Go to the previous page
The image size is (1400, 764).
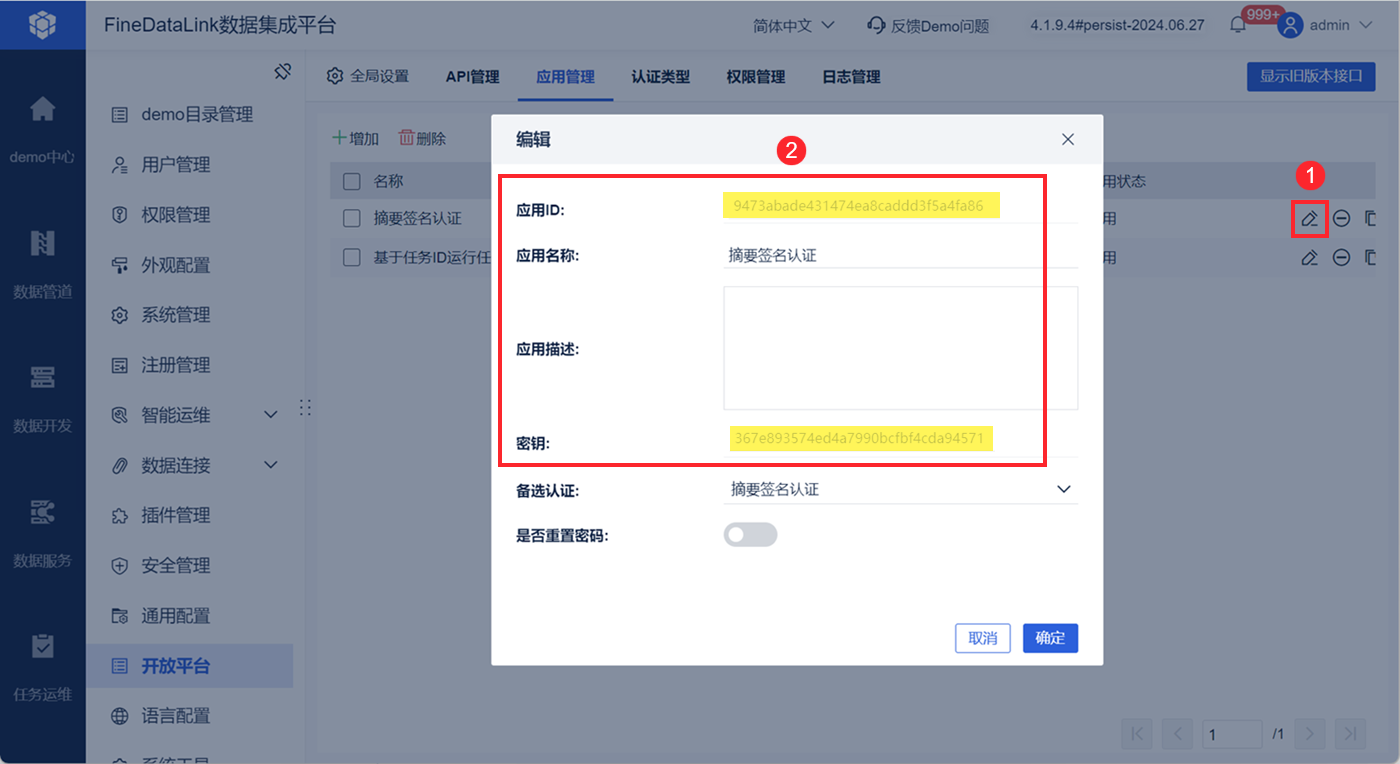pos(1177,734)
